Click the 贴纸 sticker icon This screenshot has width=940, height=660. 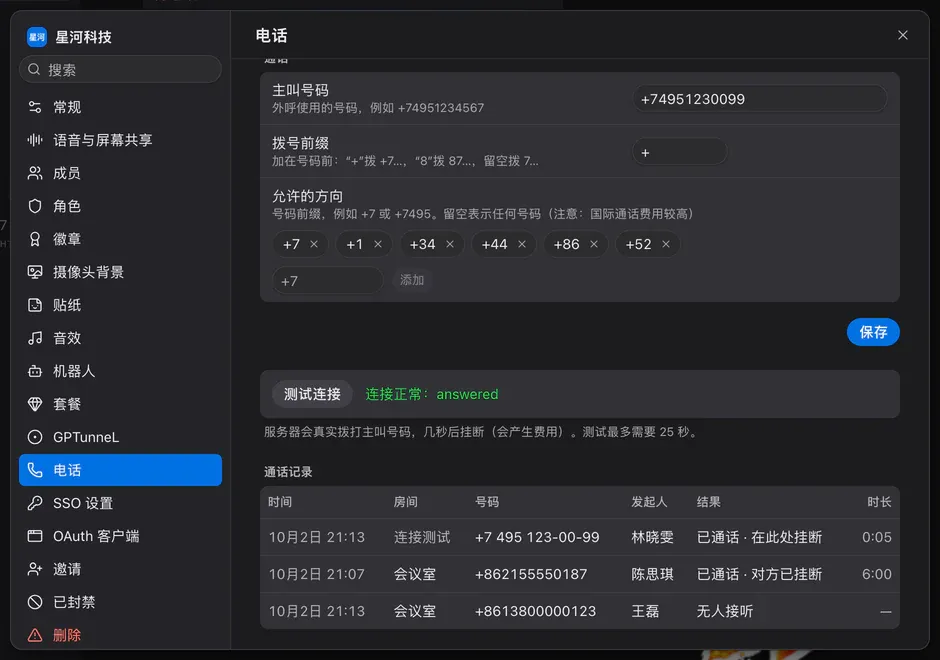[x=35, y=305]
